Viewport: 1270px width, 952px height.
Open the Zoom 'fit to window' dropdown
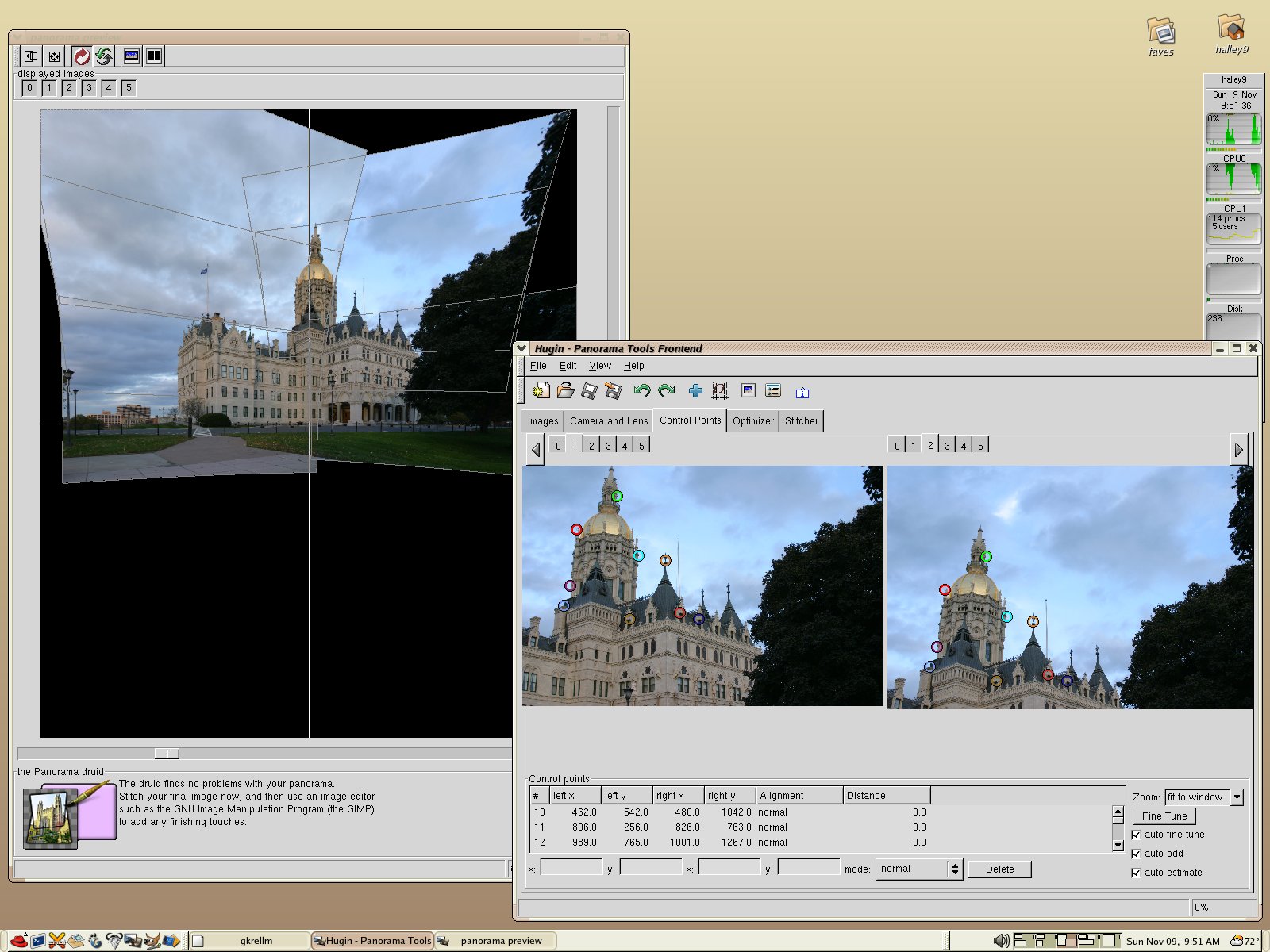[x=1236, y=797]
